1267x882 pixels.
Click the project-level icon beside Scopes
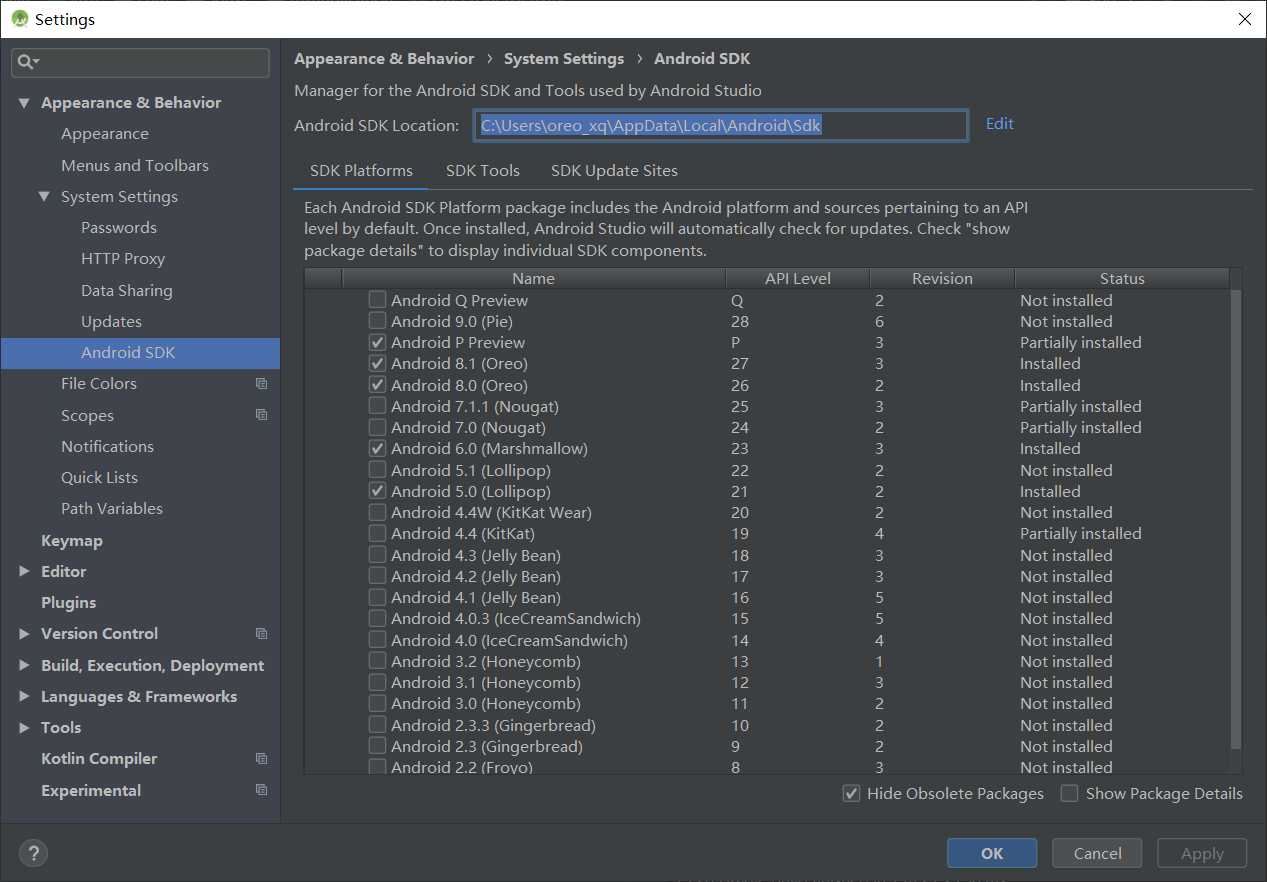click(261, 415)
